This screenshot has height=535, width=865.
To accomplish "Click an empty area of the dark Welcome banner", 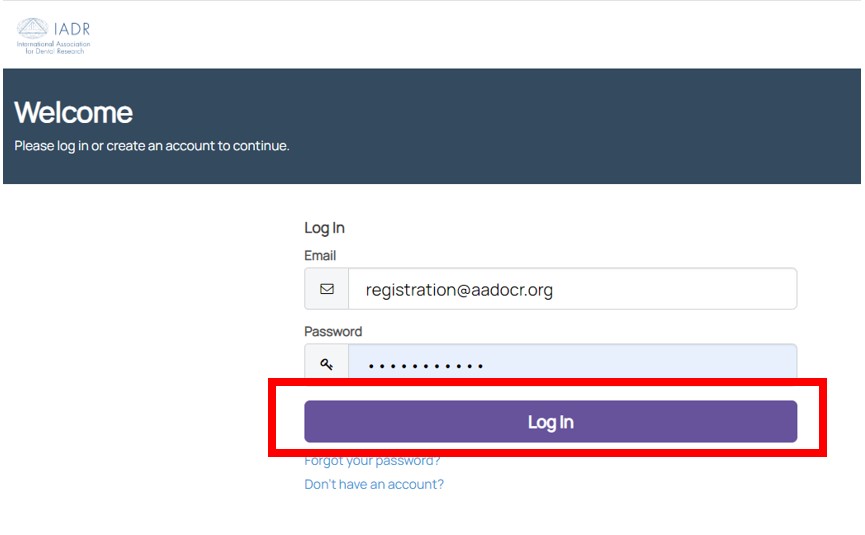I will click(600, 125).
